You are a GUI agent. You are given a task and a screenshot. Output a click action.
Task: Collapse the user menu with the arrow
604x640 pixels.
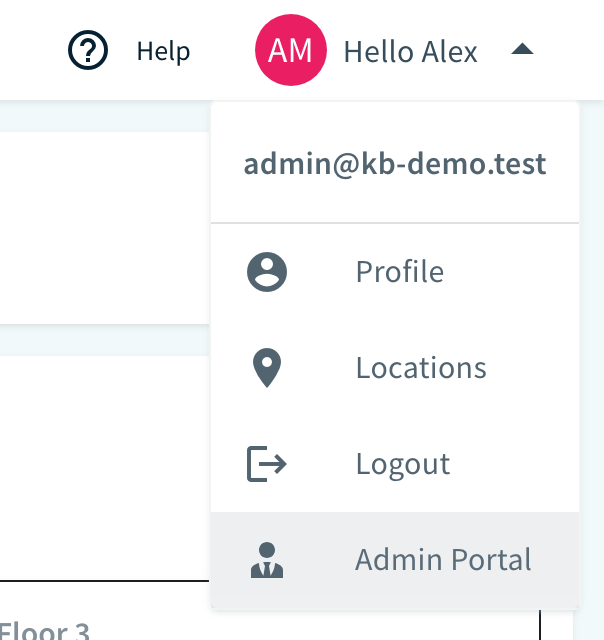pos(522,49)
